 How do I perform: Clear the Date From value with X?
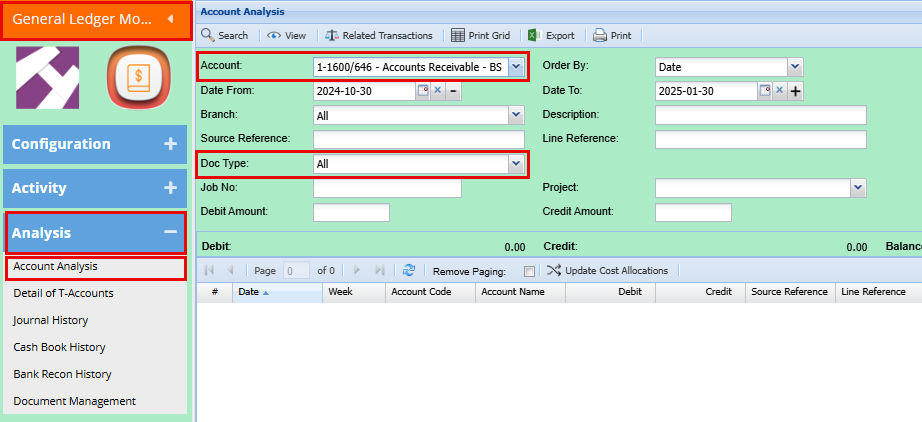point(437,91)
